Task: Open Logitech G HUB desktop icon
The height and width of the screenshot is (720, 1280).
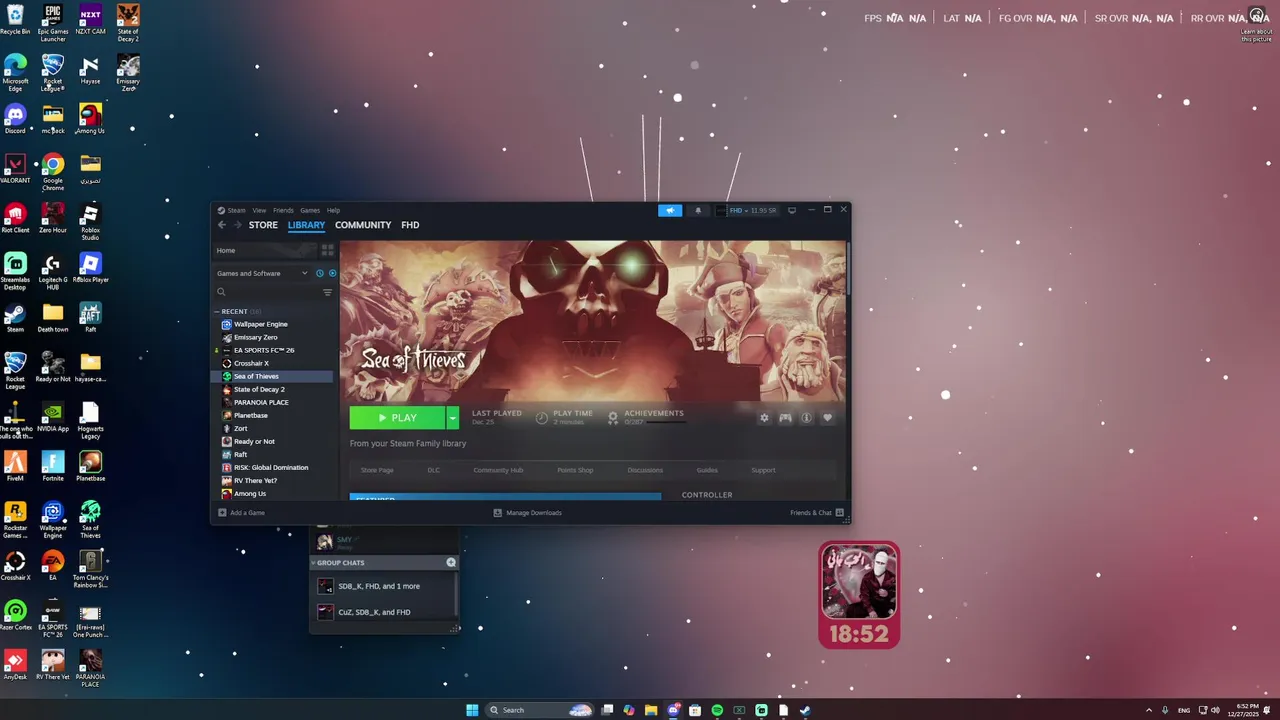Action: pyautogui.click(x=53, y=272)
